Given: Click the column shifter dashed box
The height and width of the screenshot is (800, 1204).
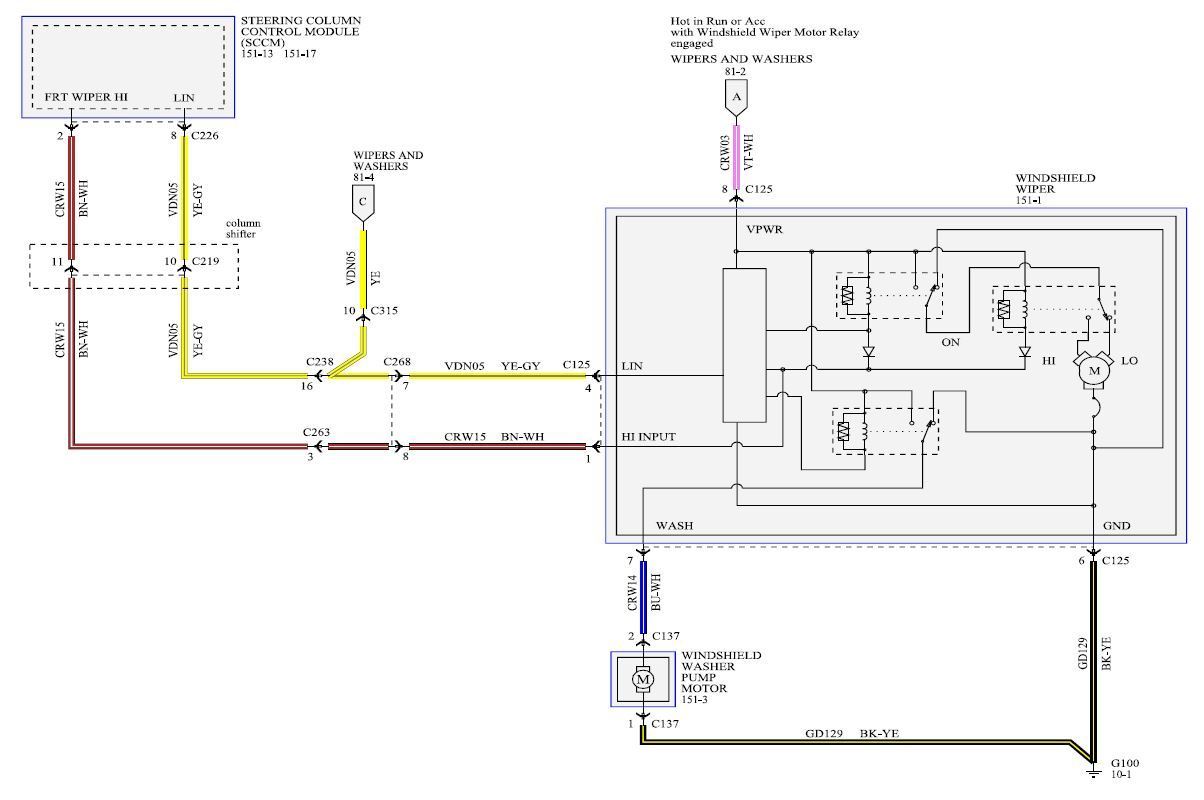Looking at the screenshot, I should [134, 266].
